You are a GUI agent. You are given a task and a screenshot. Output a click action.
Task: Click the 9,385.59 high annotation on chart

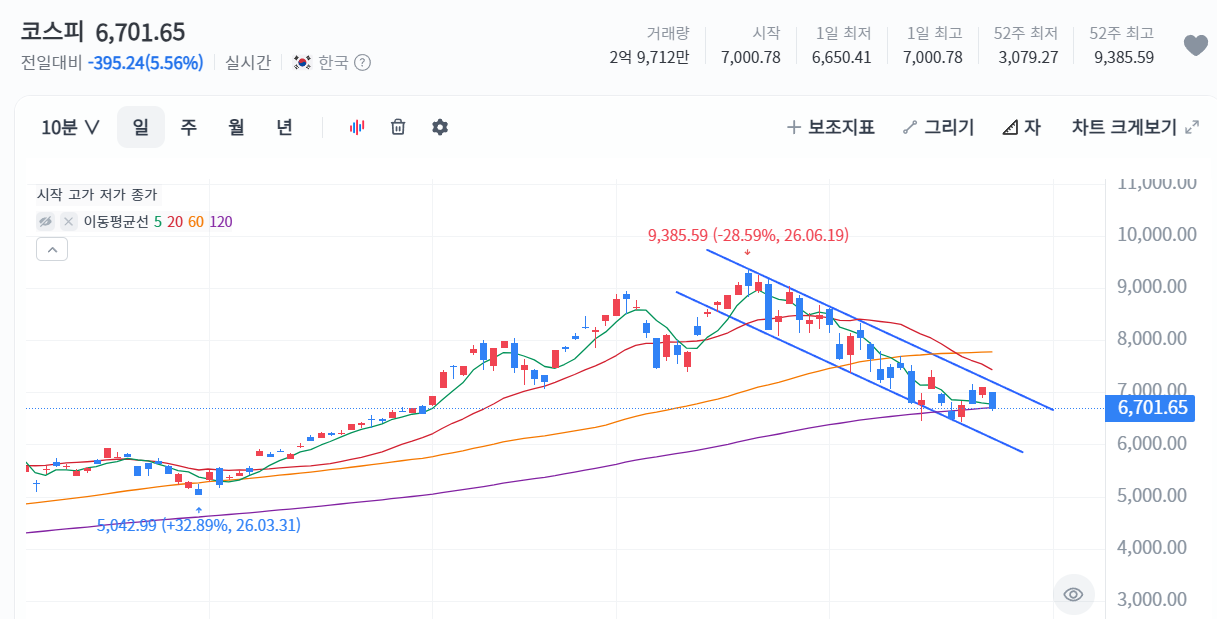pyautogui.click(x=748, y=236)
